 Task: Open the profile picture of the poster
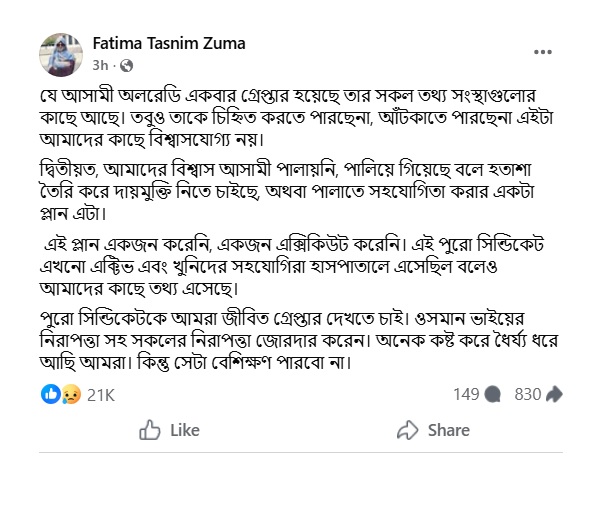60,53
